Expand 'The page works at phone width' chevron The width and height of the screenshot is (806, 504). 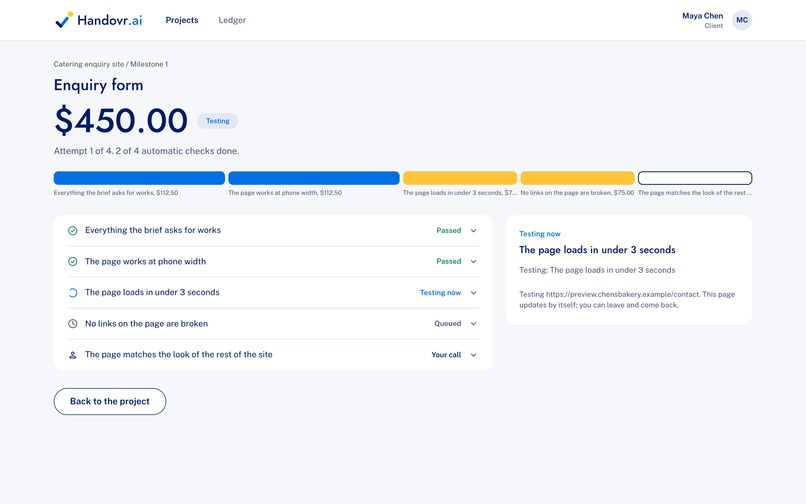pyautogui.click(x=473, y=261)
